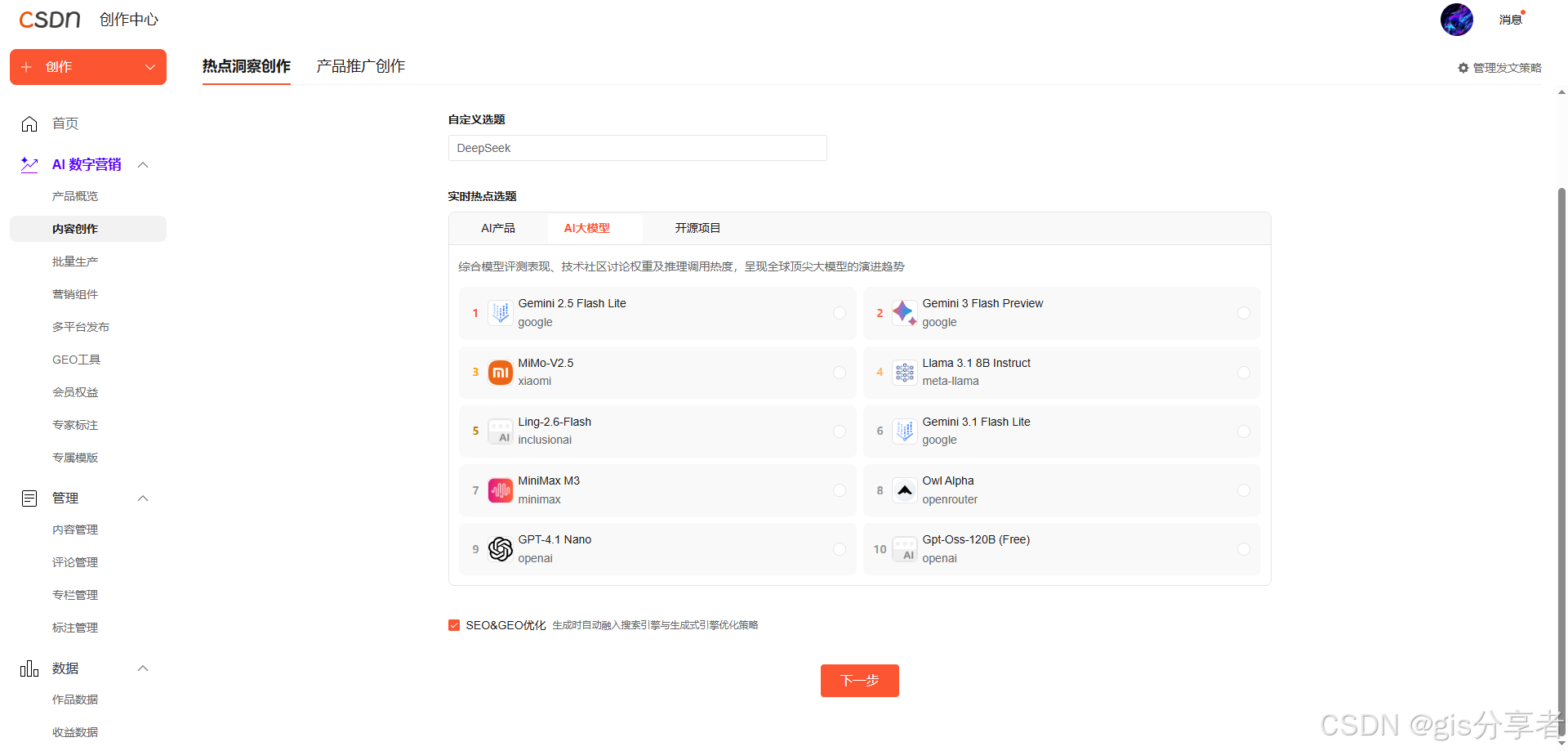Screen dimensions: 1568x751
Task: Select Gemini 2.5 Flash Lite radio button
Action: pos(840,313)
